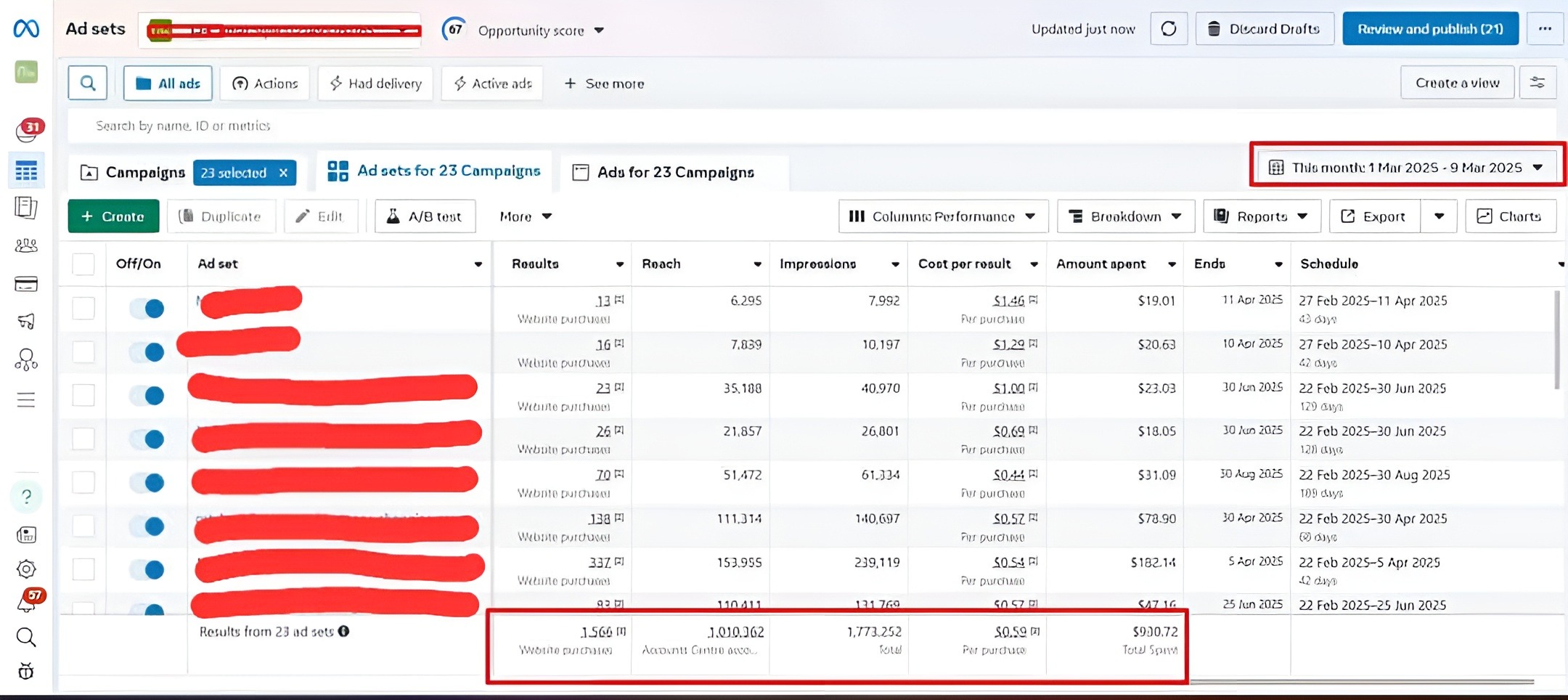Open the audiences people icon in sidebar
Viewport: 1568px width, 700px height.
click(x=26, y=245)
